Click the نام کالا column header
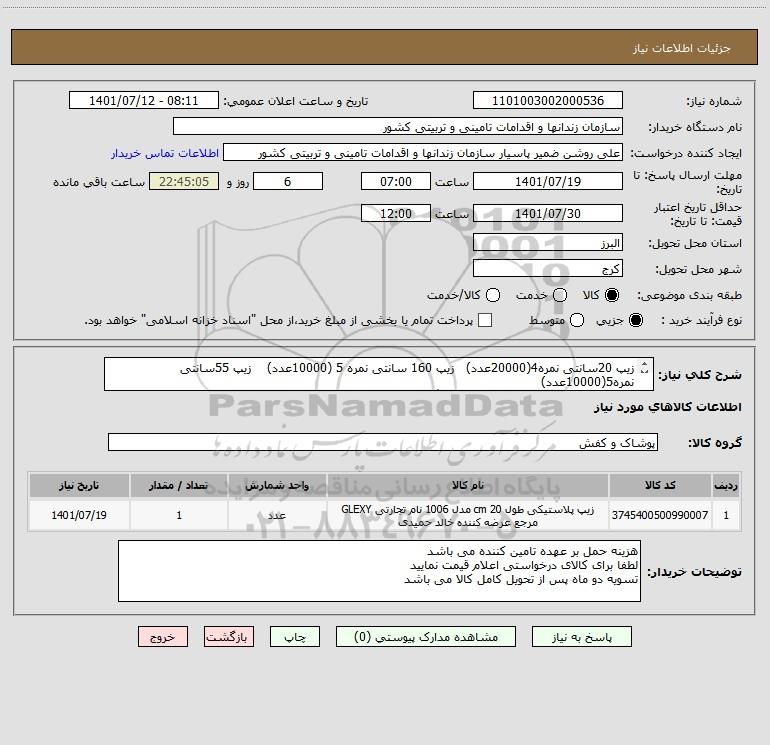This screenshot has width=770, height=745. [468, 486]
